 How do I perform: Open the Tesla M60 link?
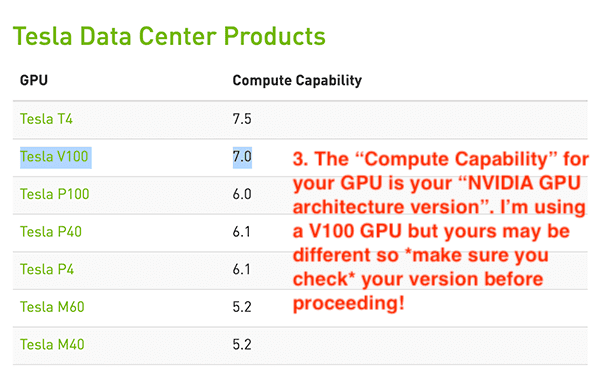click(52, 307)
